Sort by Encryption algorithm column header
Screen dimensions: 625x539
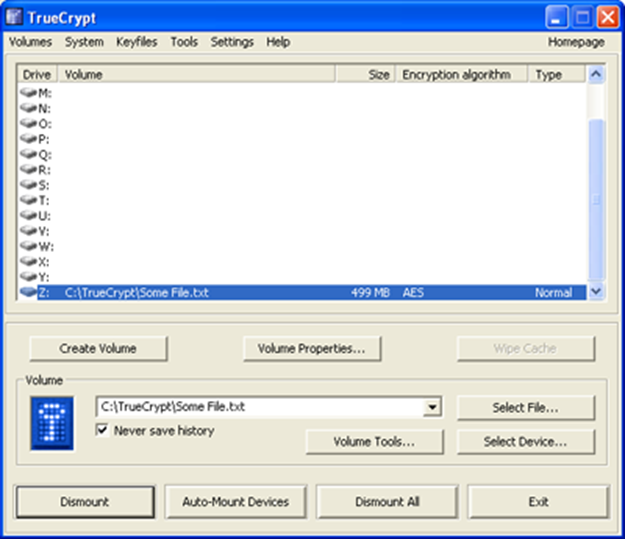[462, 75]
